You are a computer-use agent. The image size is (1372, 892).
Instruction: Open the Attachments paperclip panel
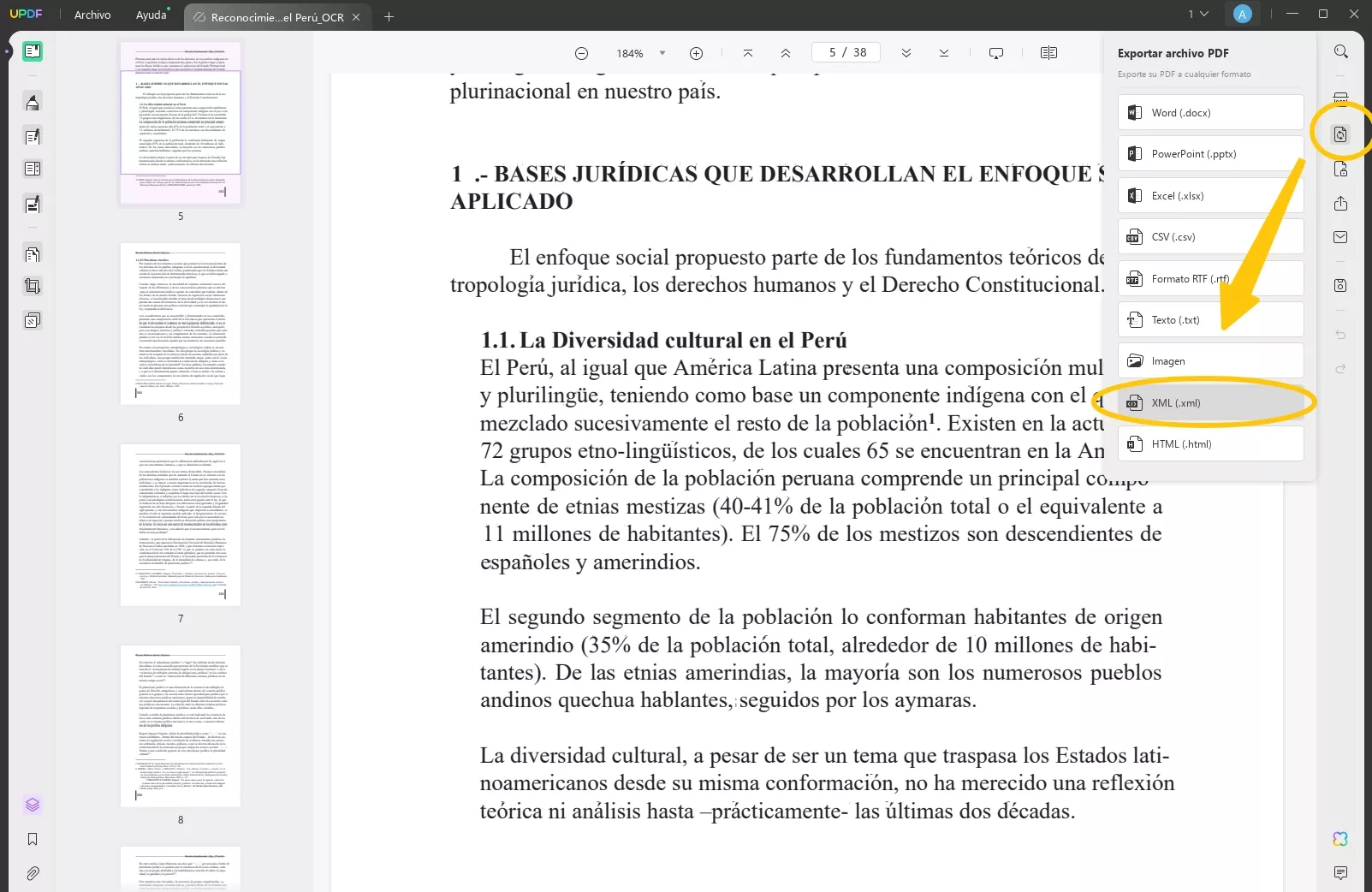pyautogui.click(x=33, y=873)
